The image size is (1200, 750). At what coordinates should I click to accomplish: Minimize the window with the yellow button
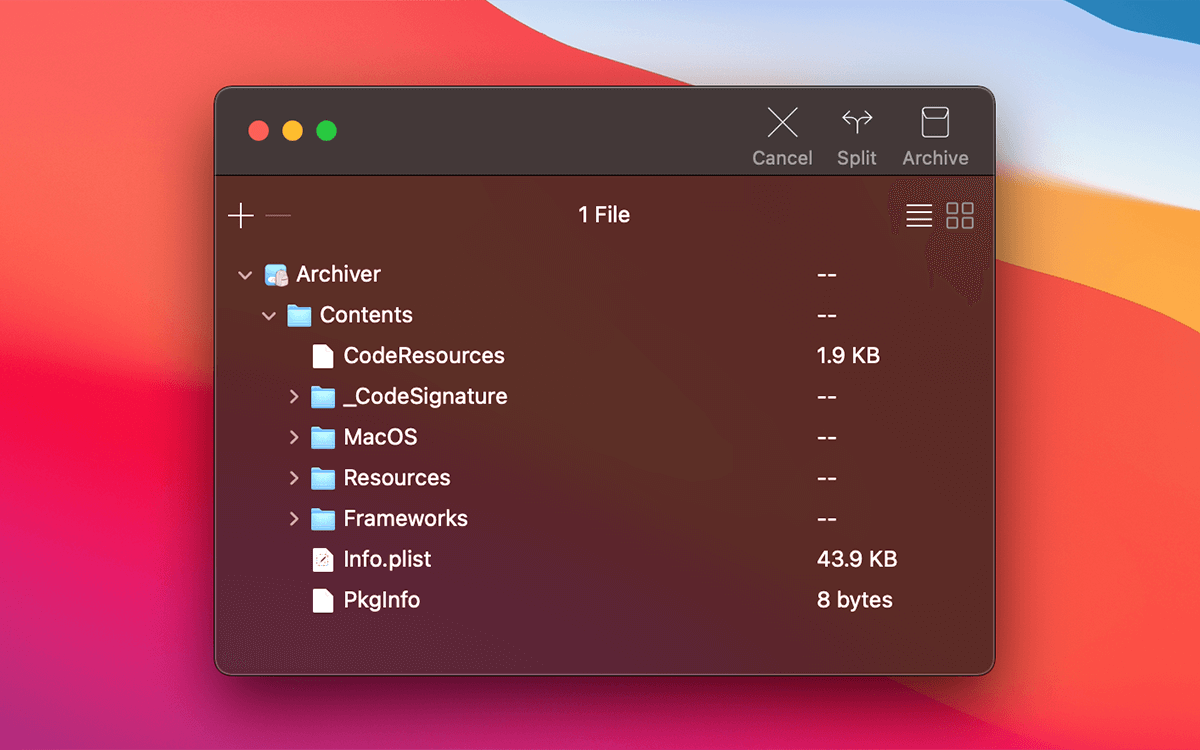(x=292, y=131)
